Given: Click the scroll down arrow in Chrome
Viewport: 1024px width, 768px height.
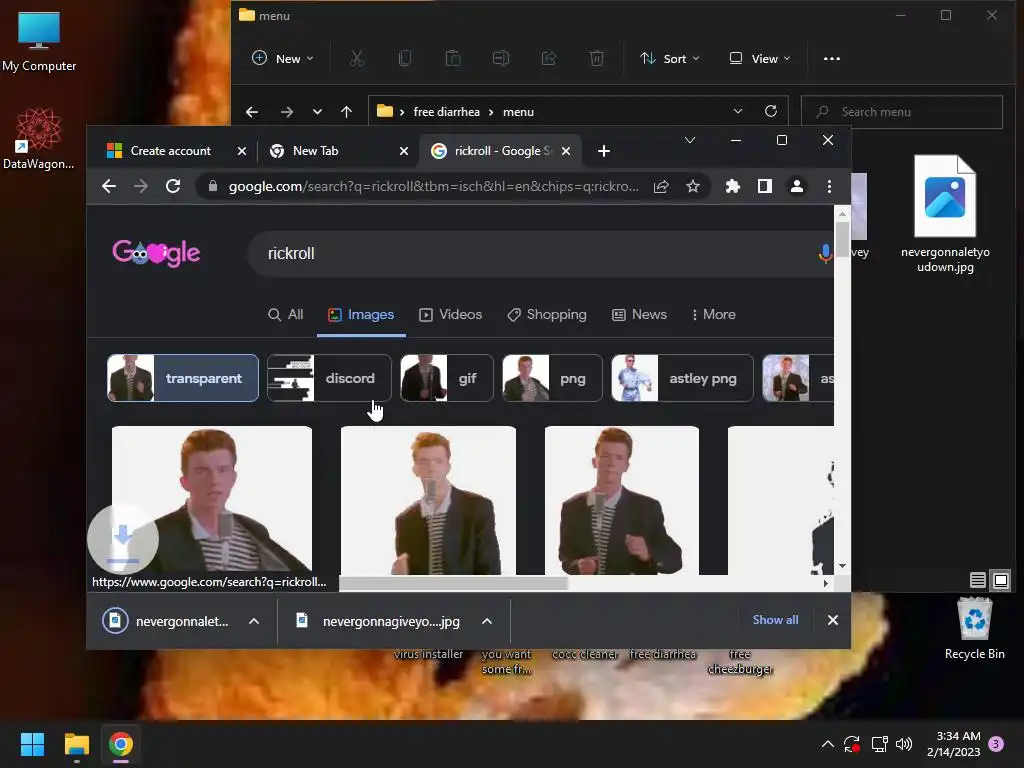Looking at the screenshot, I should pos(842,566).
